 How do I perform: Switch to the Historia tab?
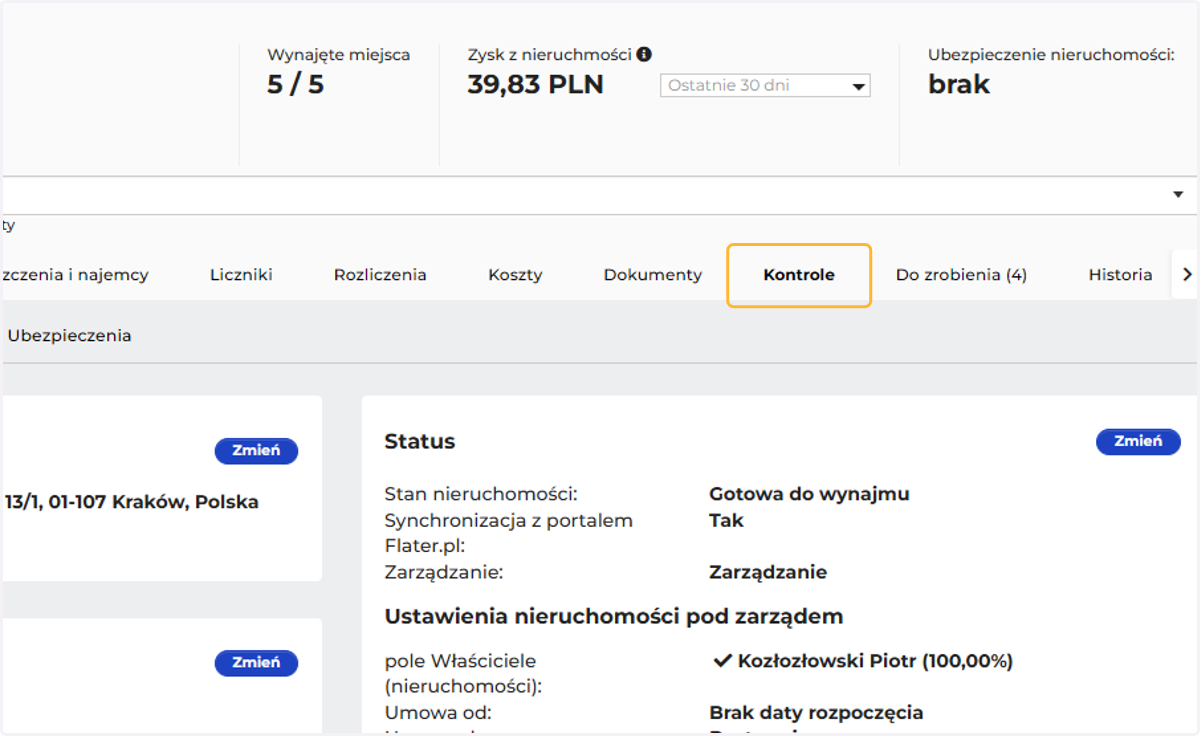1120,275
